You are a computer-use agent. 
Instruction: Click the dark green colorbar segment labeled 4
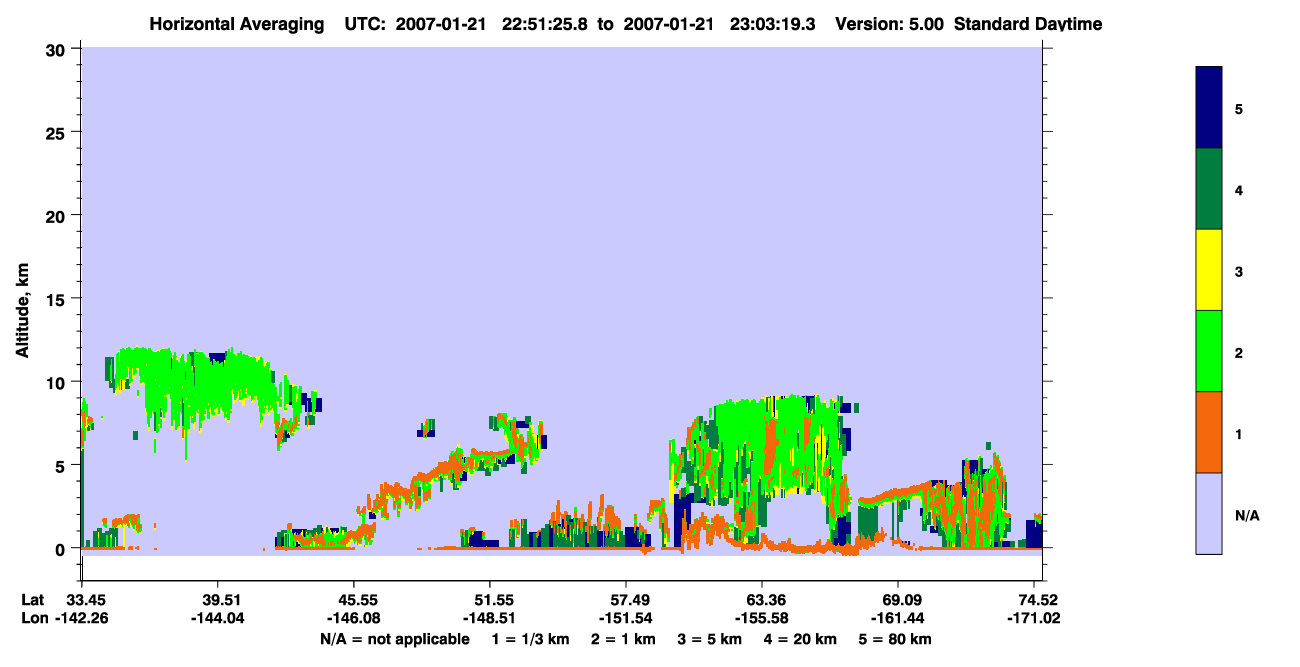(1209, 189)
